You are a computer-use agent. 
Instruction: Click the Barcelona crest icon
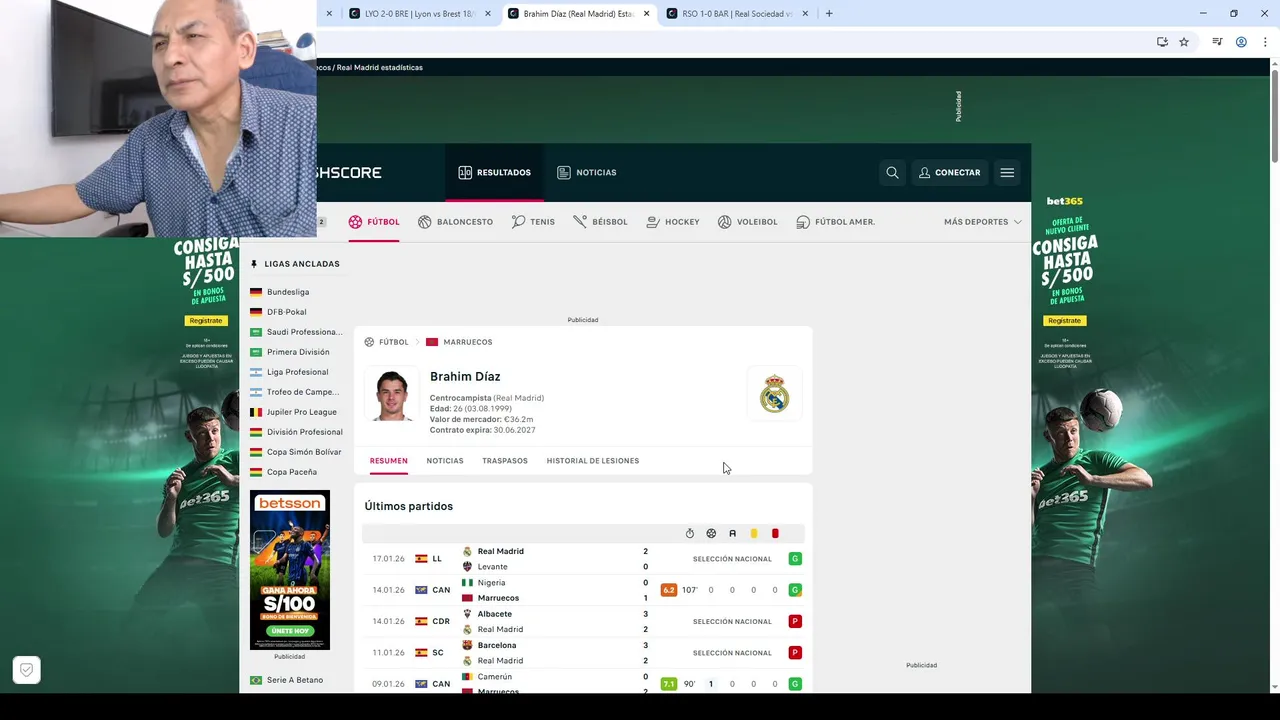[x=467, y=645]
